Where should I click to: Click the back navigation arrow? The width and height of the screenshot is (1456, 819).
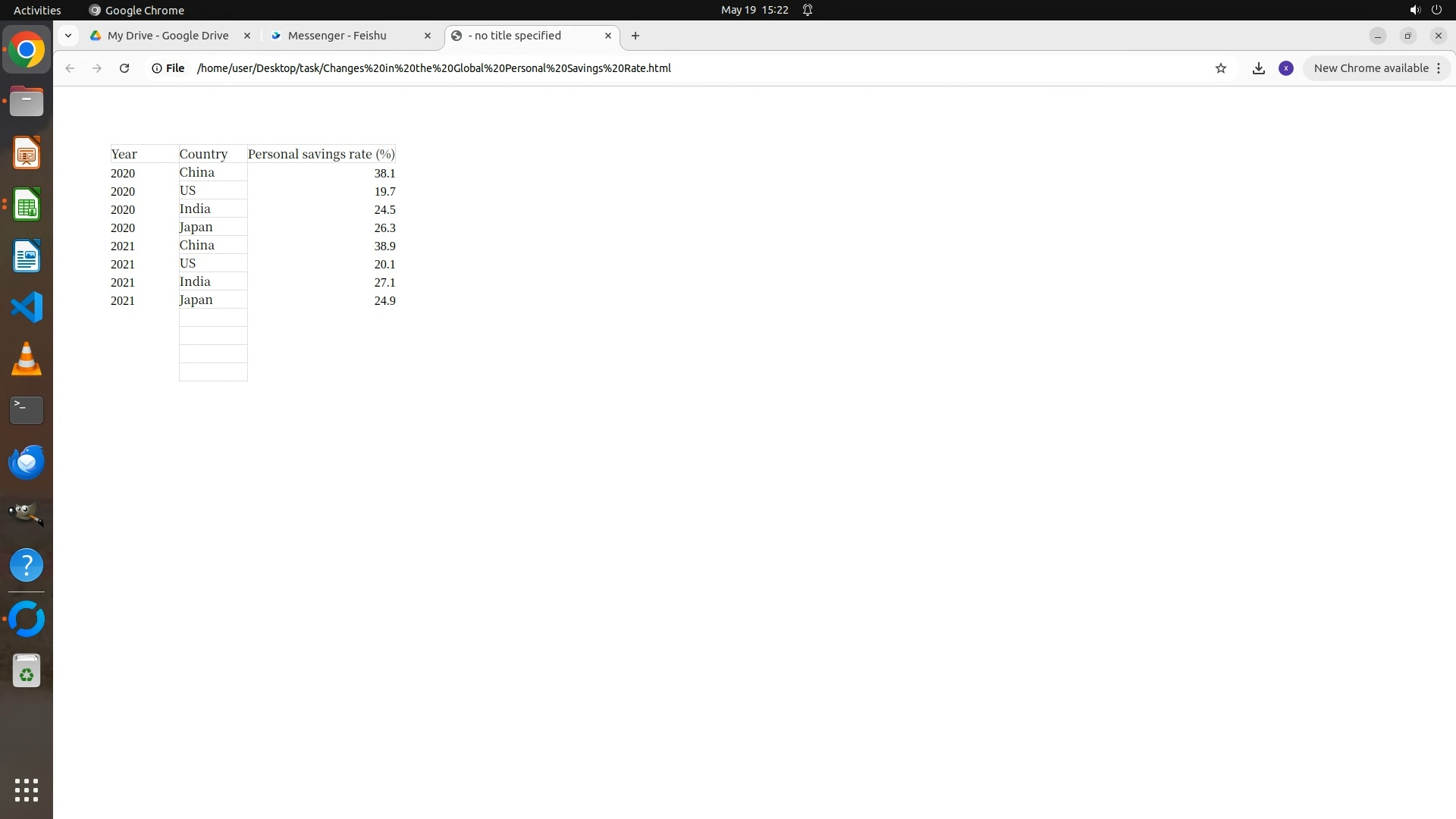click(70, 68)
